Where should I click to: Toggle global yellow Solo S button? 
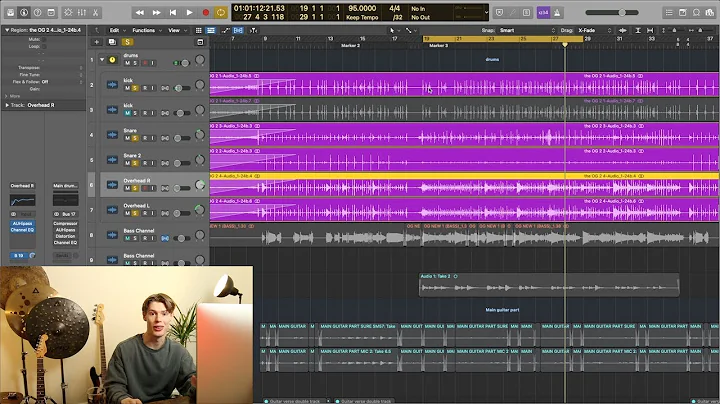[127, 42]
